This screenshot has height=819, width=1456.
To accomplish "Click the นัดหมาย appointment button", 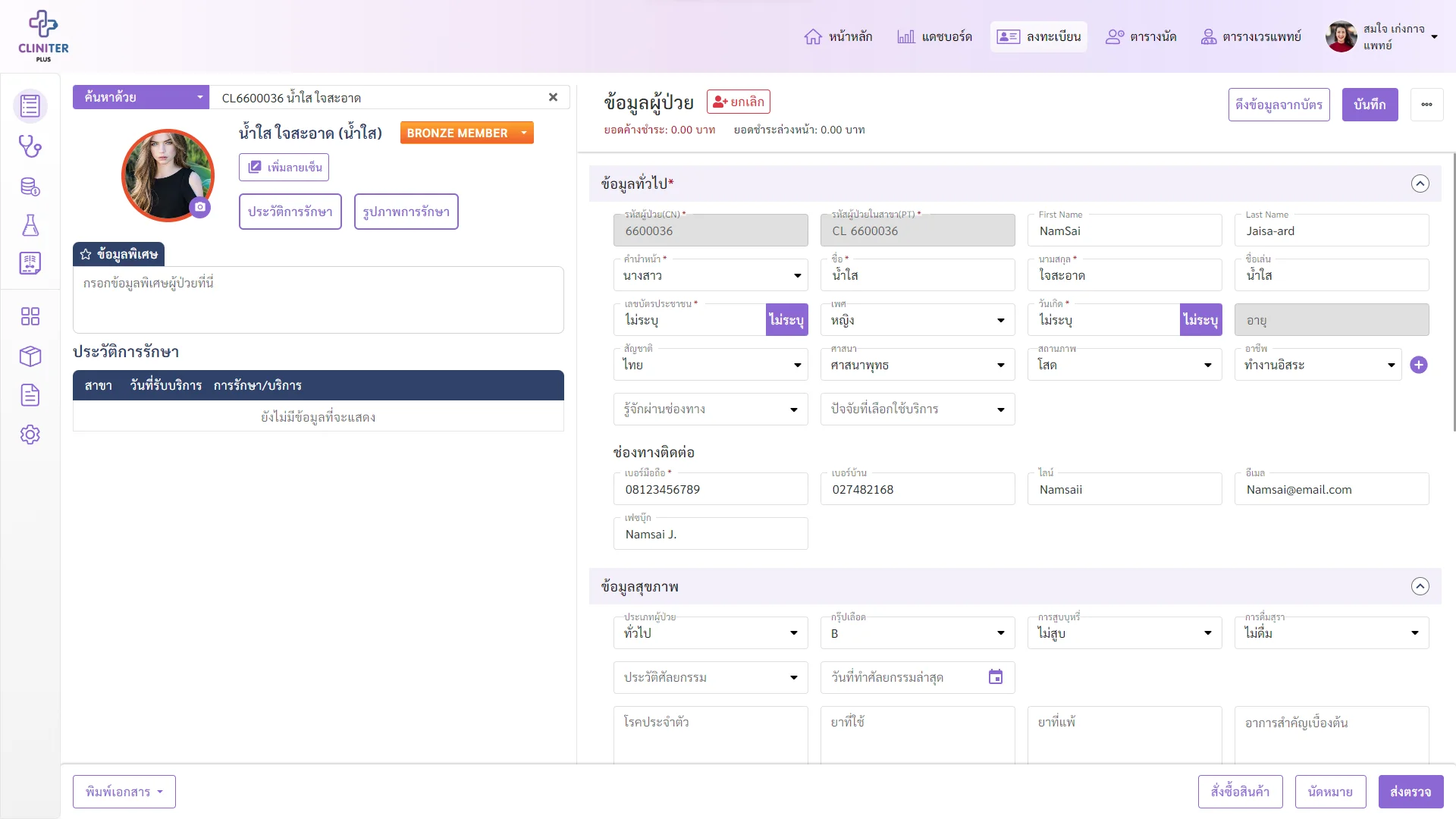I will pyautogui.click(x=1330, y=792).
